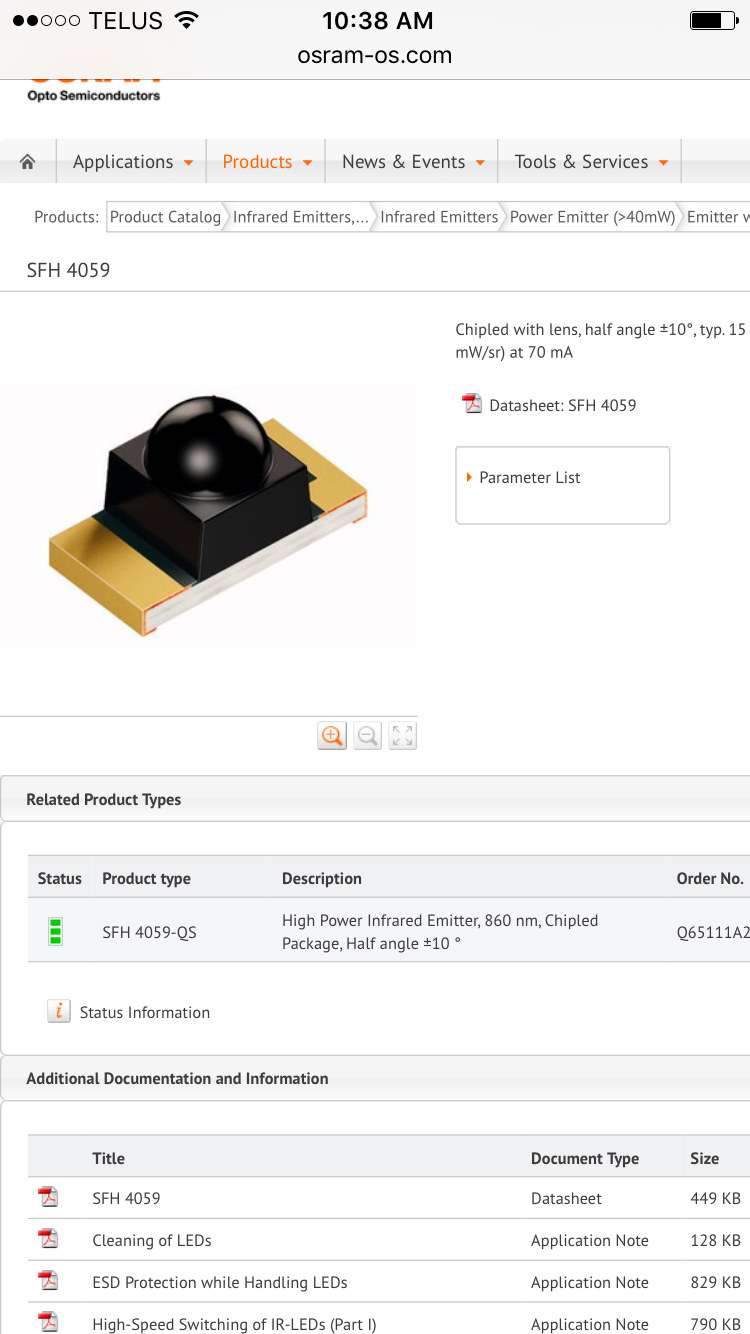Click the zoom out magnifier icon
The image size is (750, 1334).
click(x=367, y=736)
